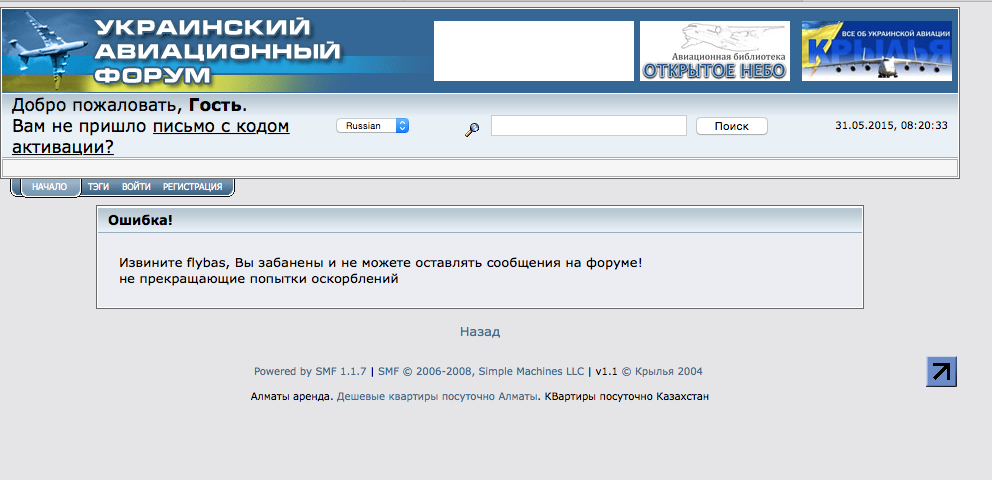The height and width of the screenshot is (480, 992).
Task: Open the Открытое небо aviation library banner
Action: click(x=714, y=51)
